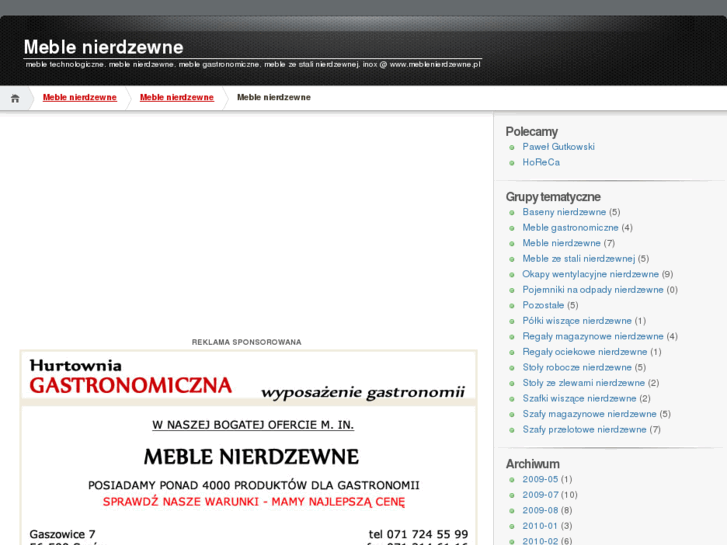Click the current Meble nierdzewne breadcrumb text
This screenshot has width=727, height=545.
click(274, 97)
